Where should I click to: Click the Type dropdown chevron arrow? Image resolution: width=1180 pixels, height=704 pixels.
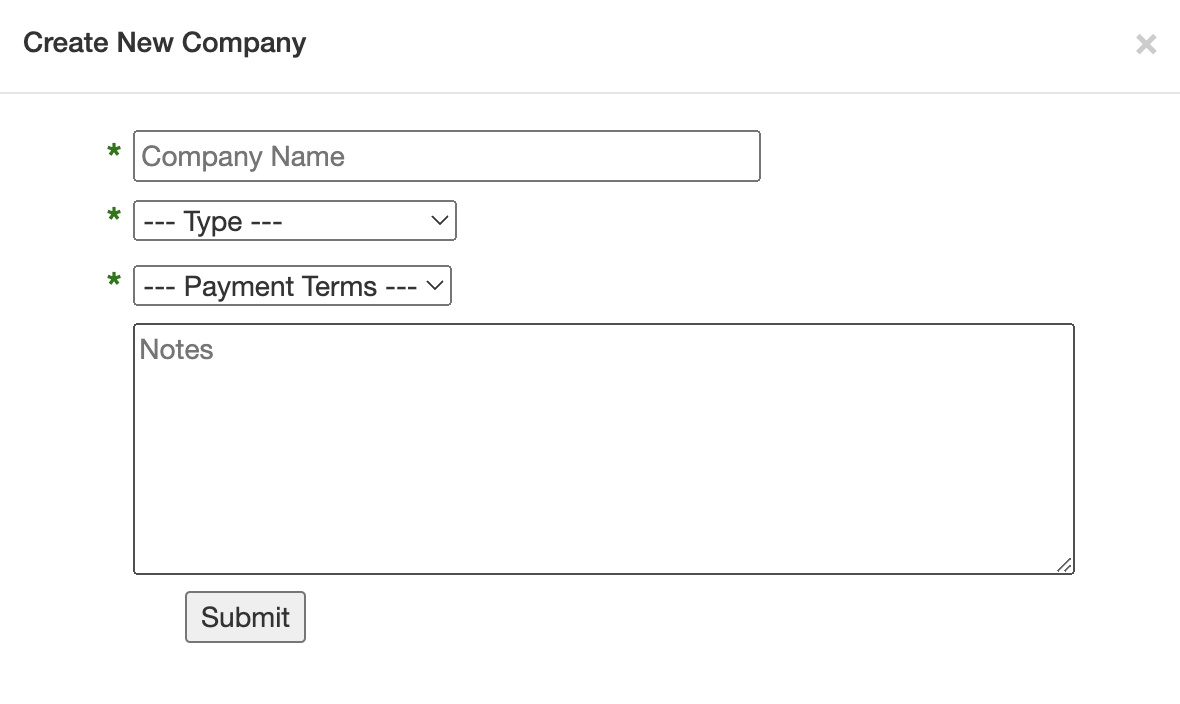click(438, 221)
